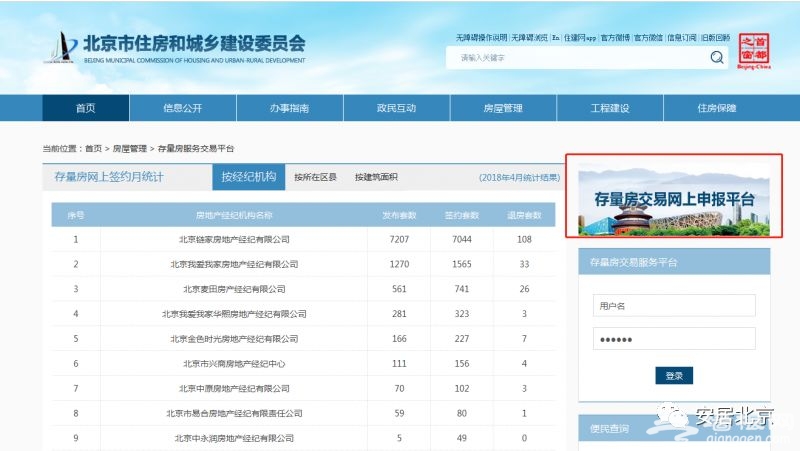Click the password input field
The height and width of the screenshot is (451, 800).
click(x=674, y=339)
